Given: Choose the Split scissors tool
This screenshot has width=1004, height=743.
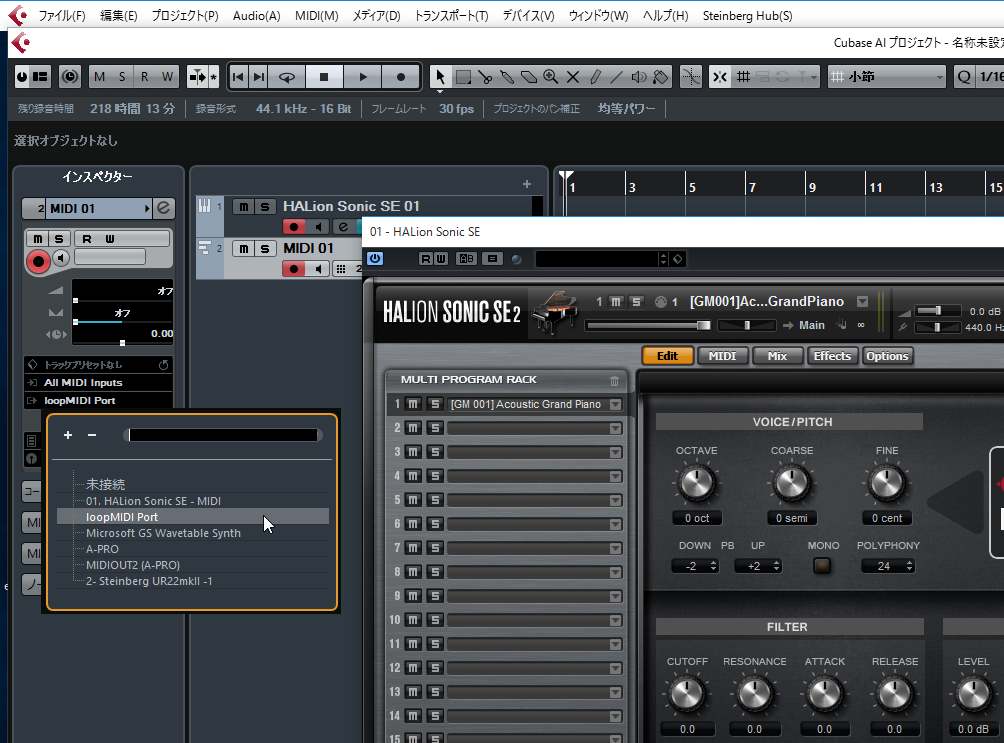Looking at the screenshot, I should (485, 78).
